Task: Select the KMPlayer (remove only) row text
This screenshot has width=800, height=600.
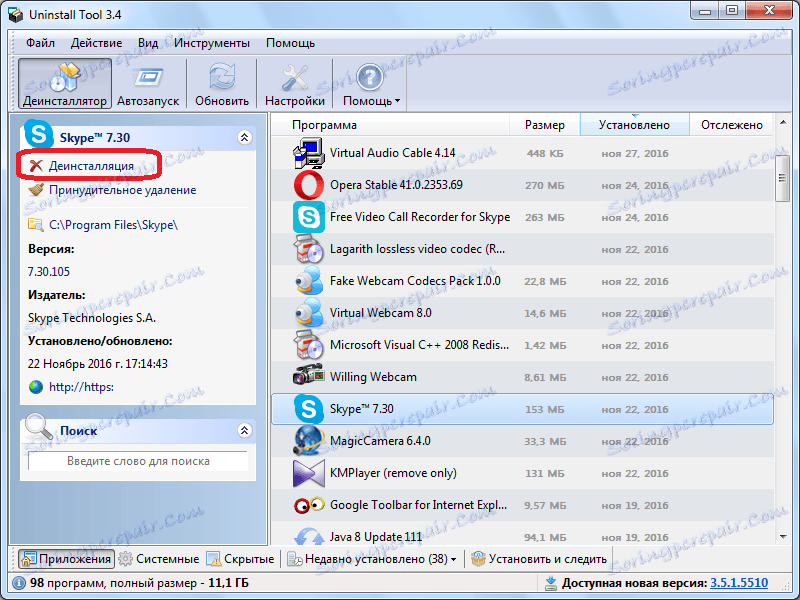Action: (x=393, y=473)
